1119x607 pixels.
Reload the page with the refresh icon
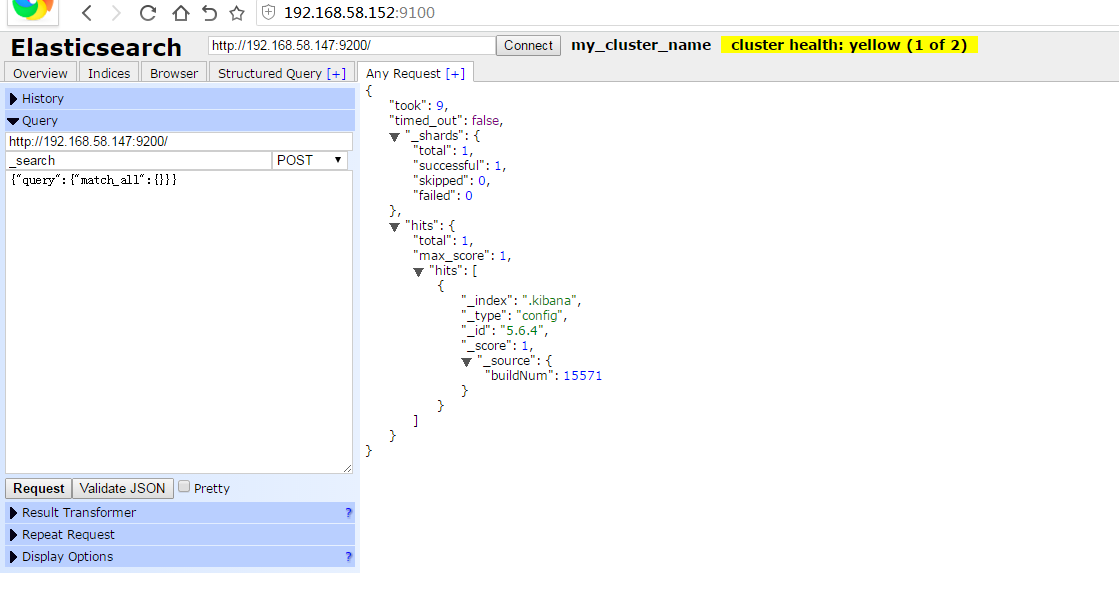(x=148, y=13)
